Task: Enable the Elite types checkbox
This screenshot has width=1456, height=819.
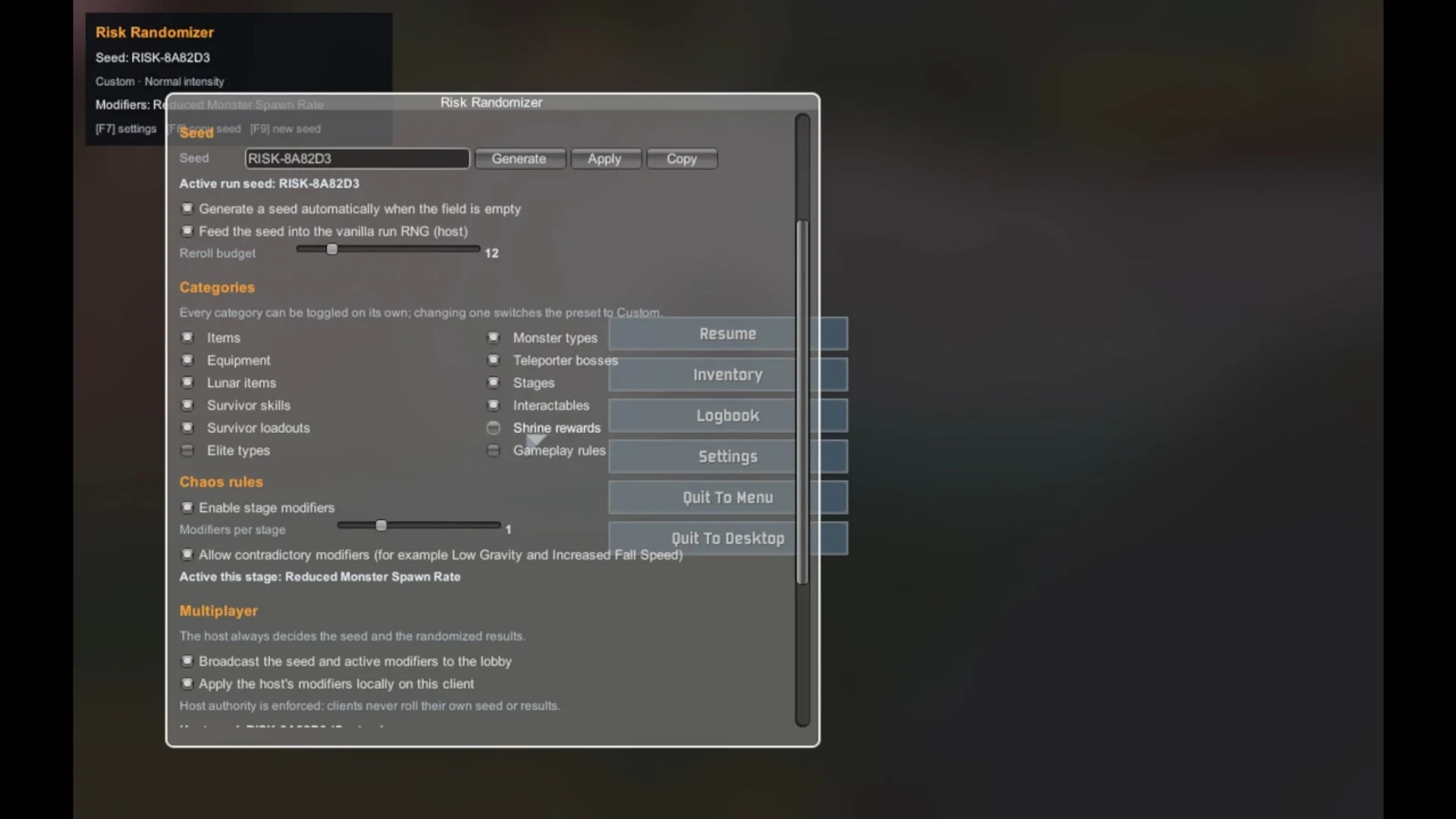Action: click(187, 450)
